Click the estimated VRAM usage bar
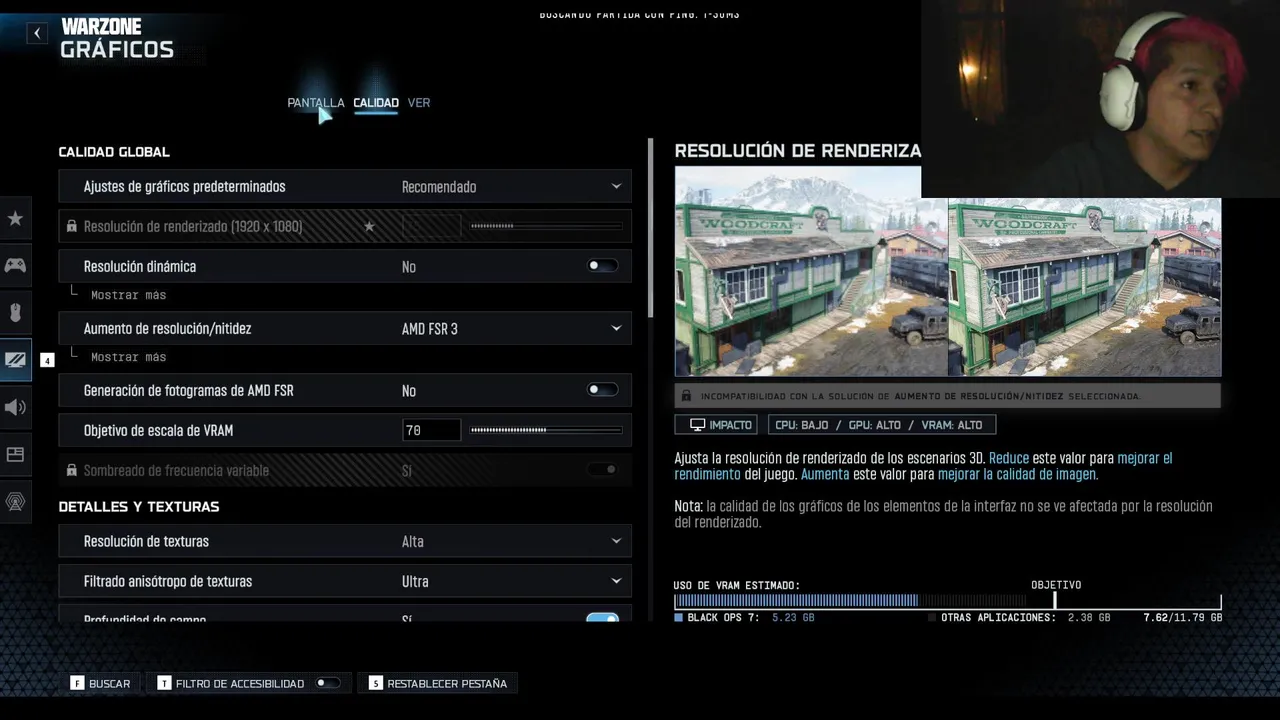Viewport: 1280px width, 720px height. coord(948,601)
